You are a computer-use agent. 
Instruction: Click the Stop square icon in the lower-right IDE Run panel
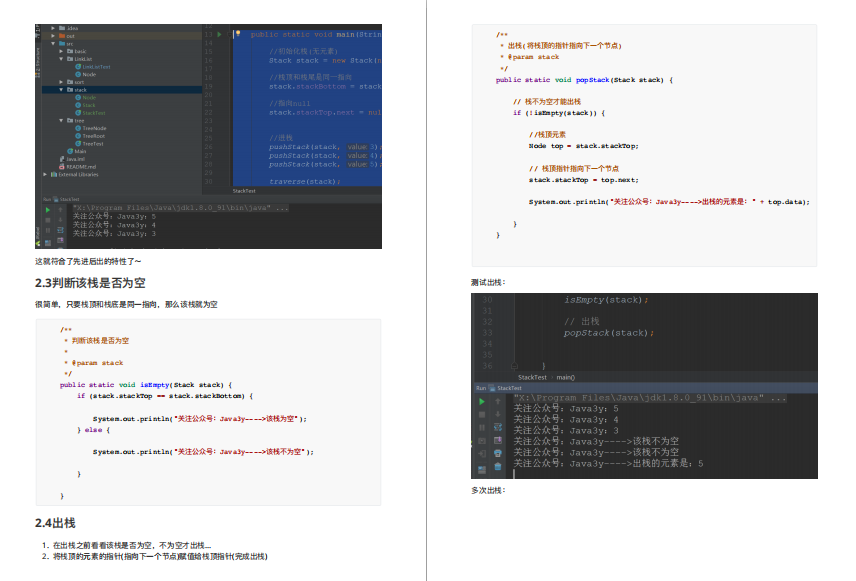click(x=482, y=414)
